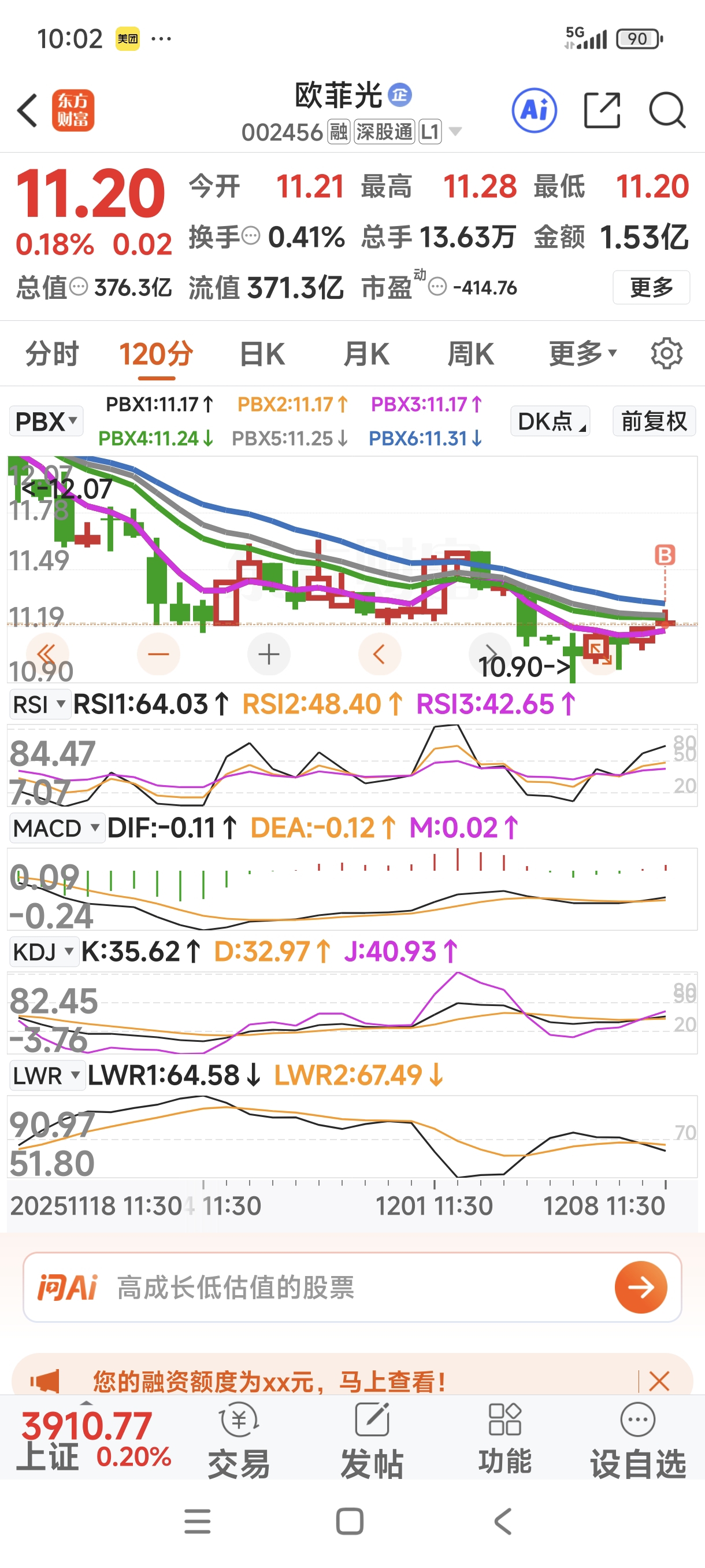Tap the Ai search input field
The height and width of the screenshot is (1568, 705).
(x=352, y=1288)
